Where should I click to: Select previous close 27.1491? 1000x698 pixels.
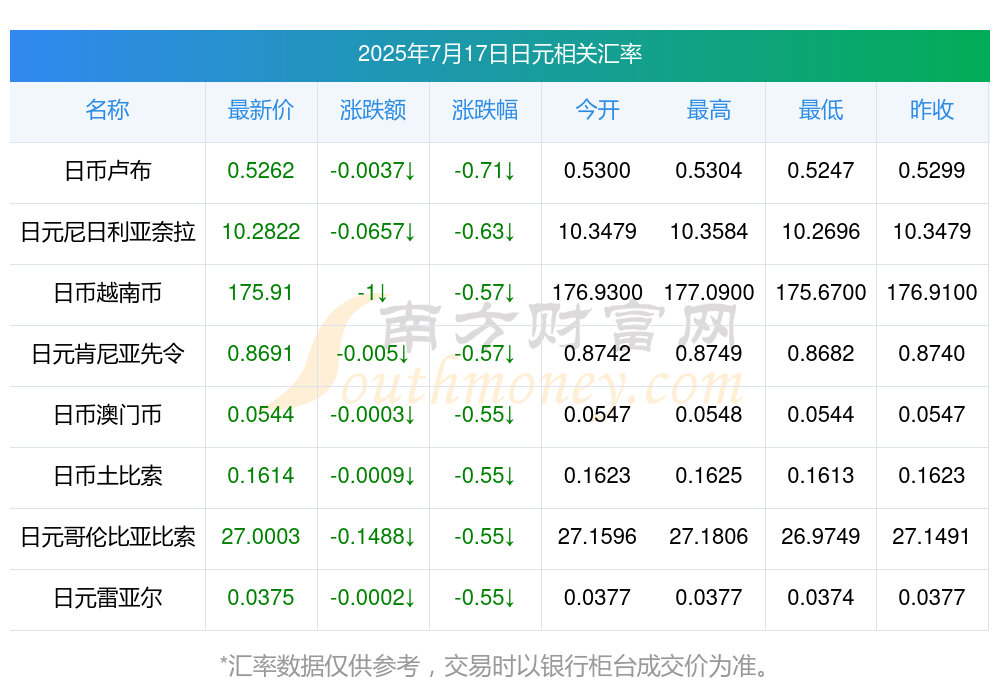(932, 537)
